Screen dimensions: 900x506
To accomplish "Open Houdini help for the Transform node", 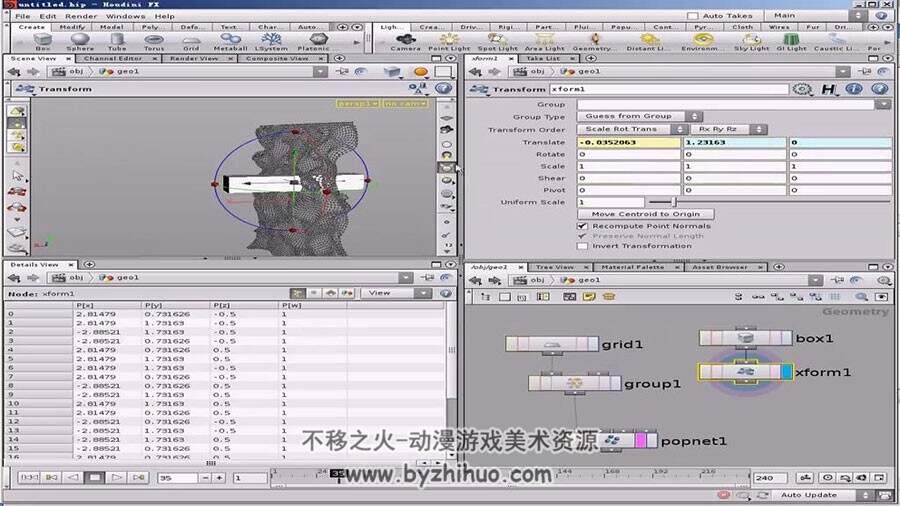I will [x=879, y=89].
